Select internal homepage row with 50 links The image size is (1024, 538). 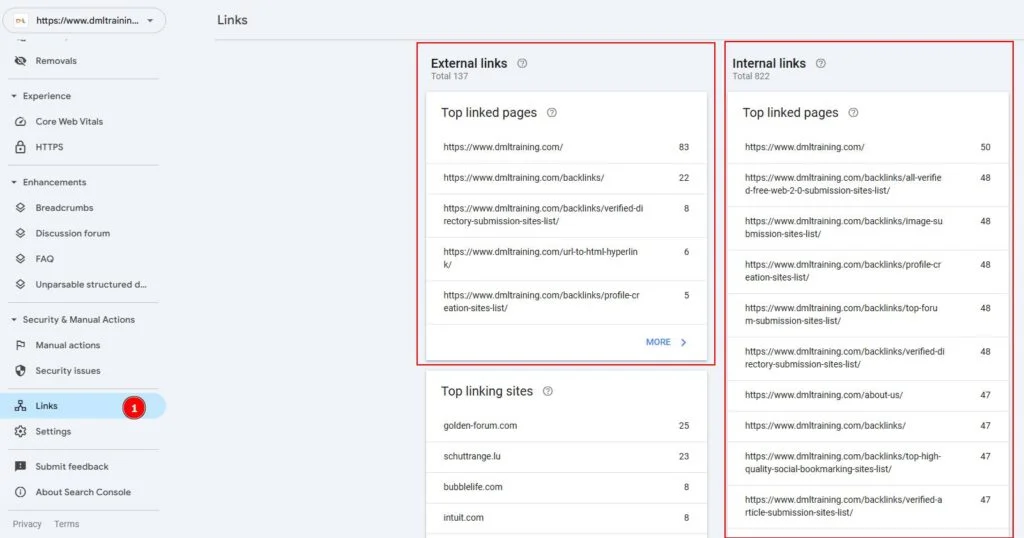pos(868,147)
